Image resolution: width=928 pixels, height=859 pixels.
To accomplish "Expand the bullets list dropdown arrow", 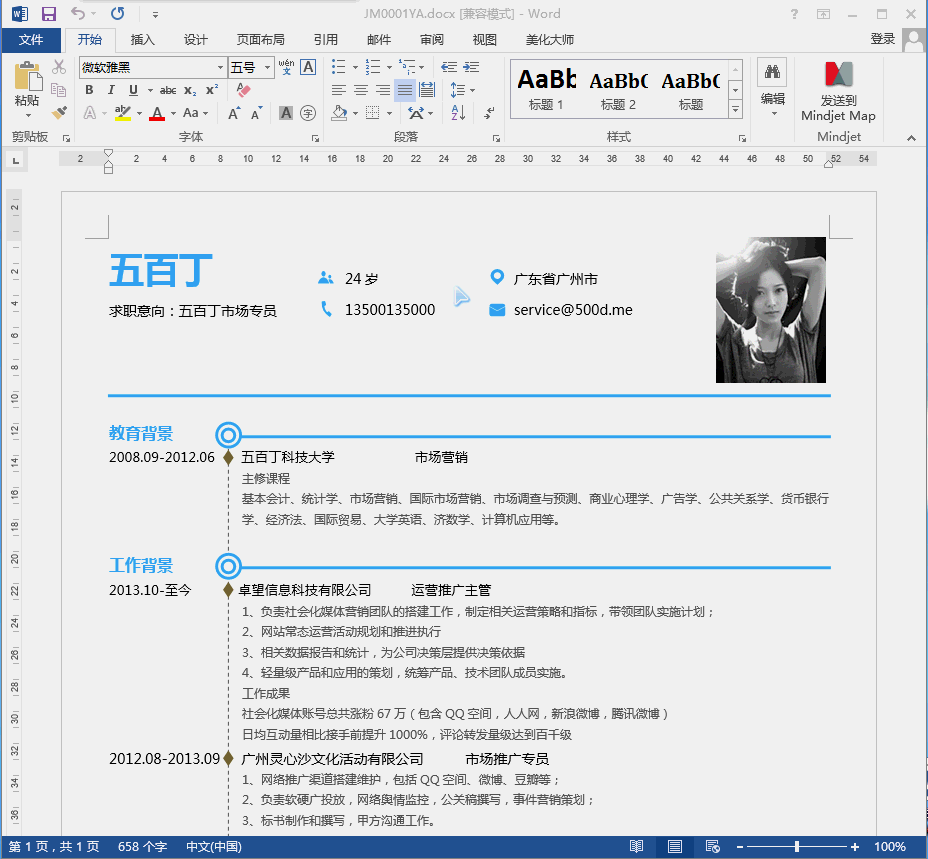I will [x=355, y=67].
